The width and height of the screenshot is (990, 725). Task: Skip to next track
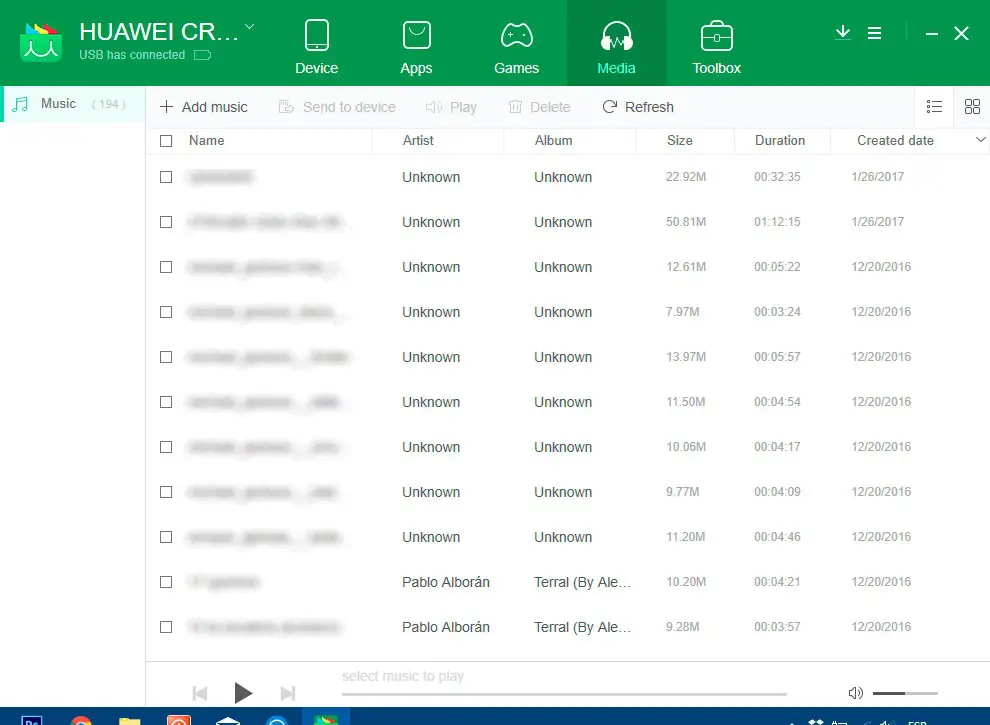click(288, 693)
